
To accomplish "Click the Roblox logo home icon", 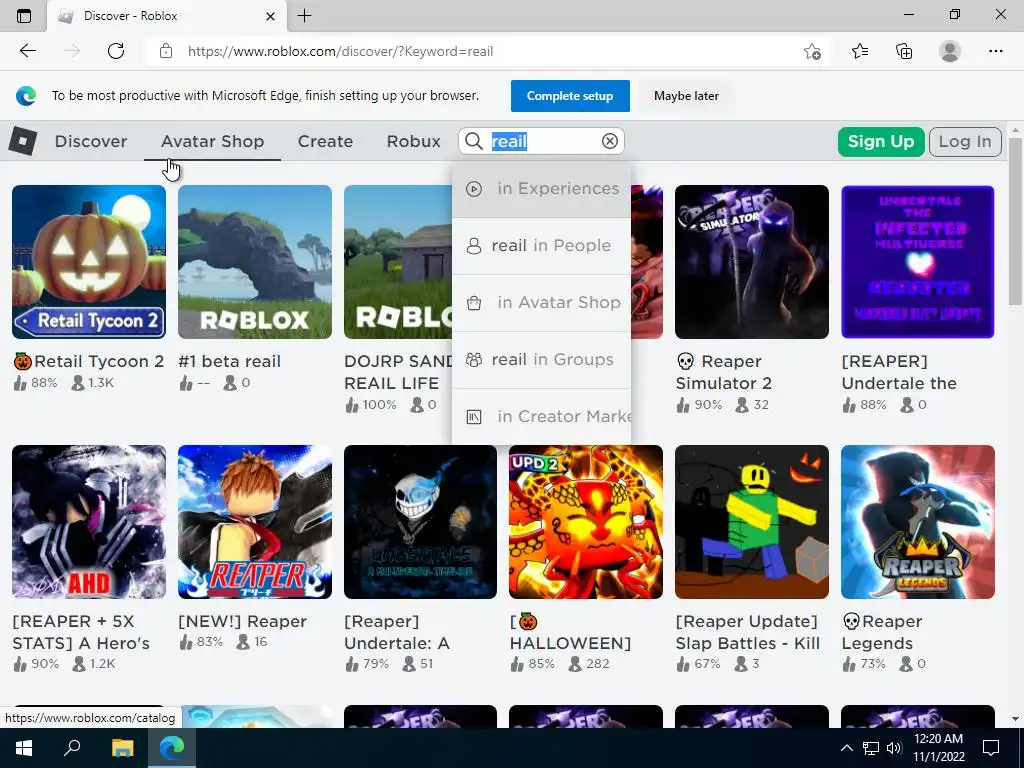I will tap(23, 141).
